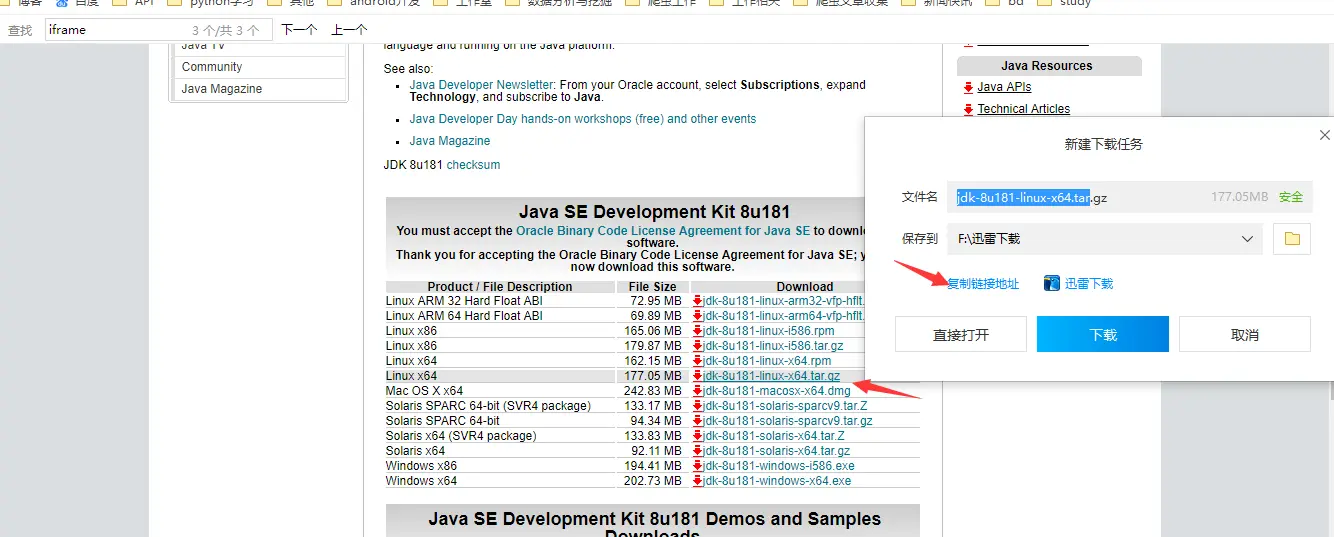Click red arrow icon beside Java APIs
The image size is (1334, 537).
pyautogui.click(x=968, y=88)
